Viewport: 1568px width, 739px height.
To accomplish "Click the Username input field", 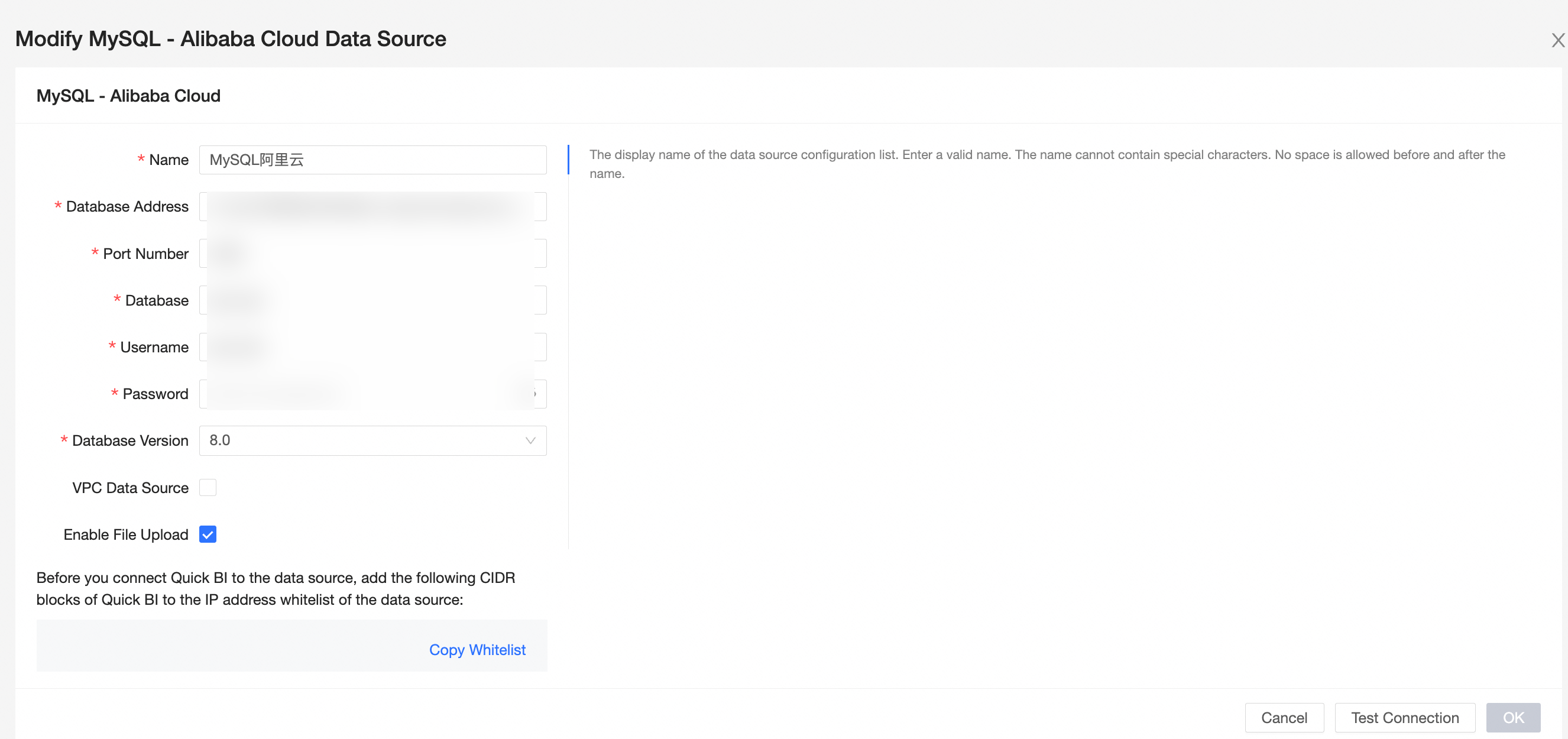I will [372, 348].
